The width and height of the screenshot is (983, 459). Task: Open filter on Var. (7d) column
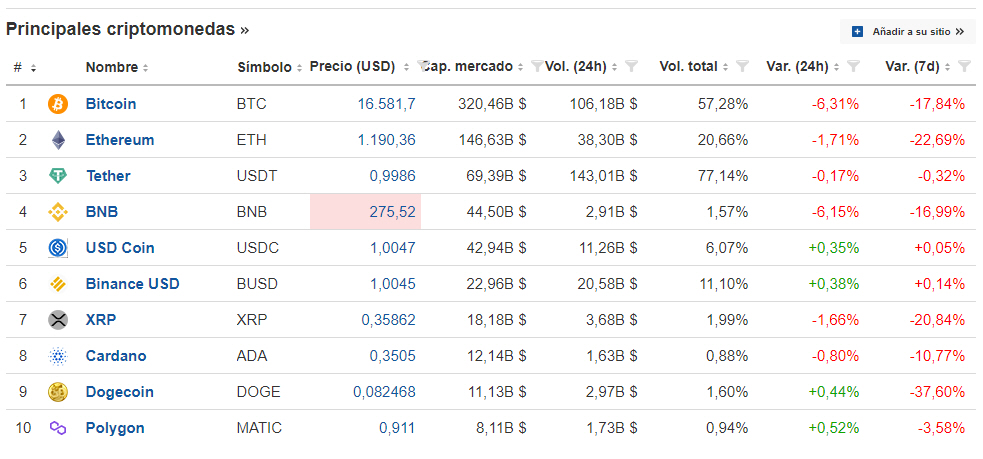[x=963, y=67]
